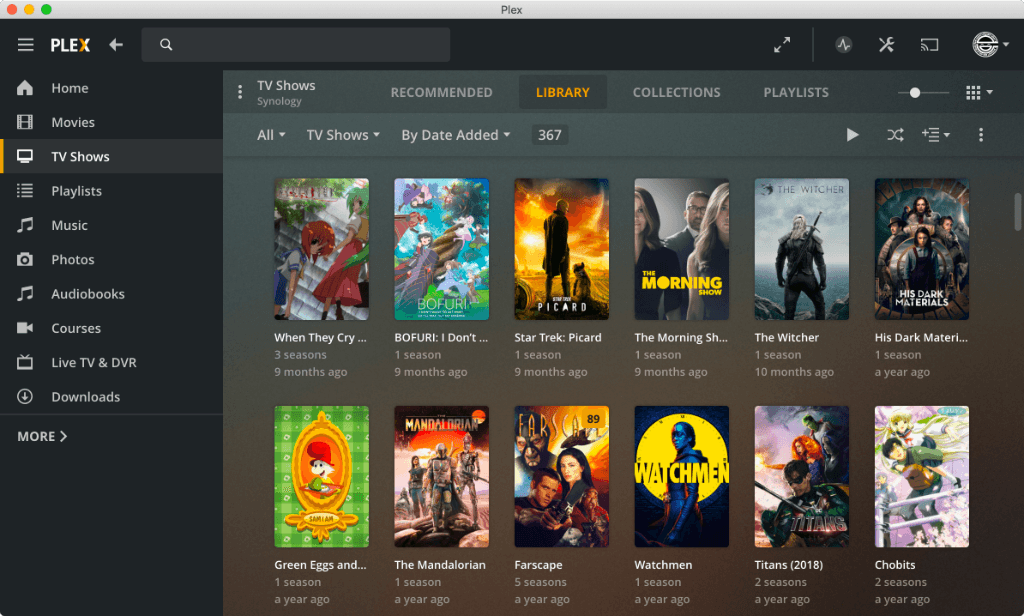1024x616 pixels.
Task: Open the hamburger navigation menu
Action: tap(26, 45)
